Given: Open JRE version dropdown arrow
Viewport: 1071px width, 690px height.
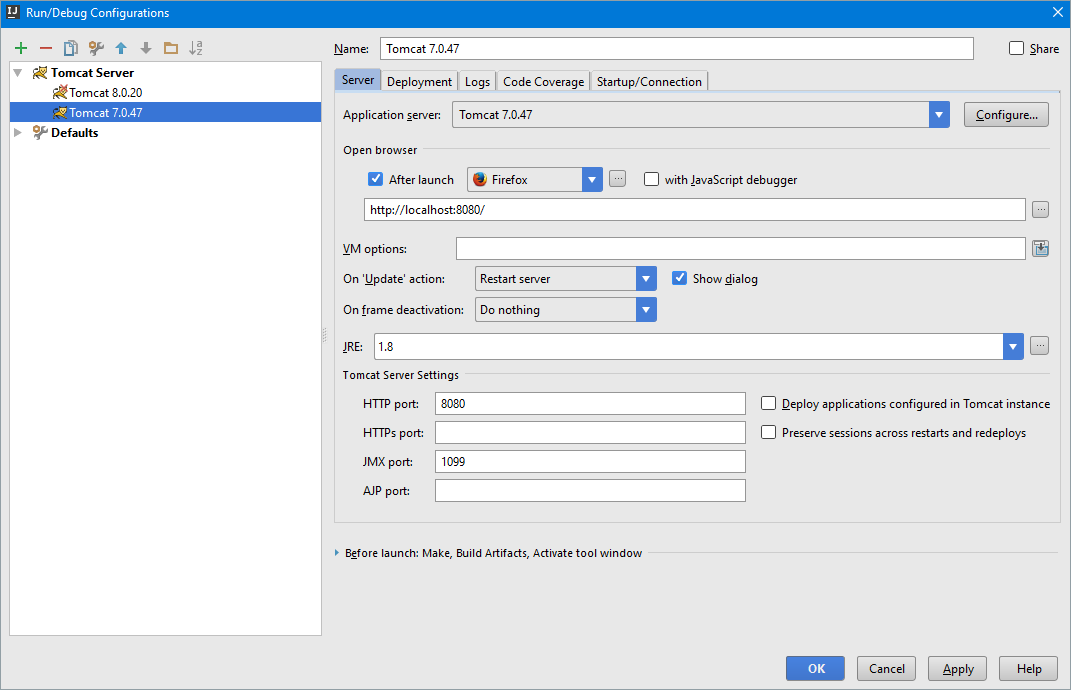Looking at the screenshot, I should click(1013, 346).
